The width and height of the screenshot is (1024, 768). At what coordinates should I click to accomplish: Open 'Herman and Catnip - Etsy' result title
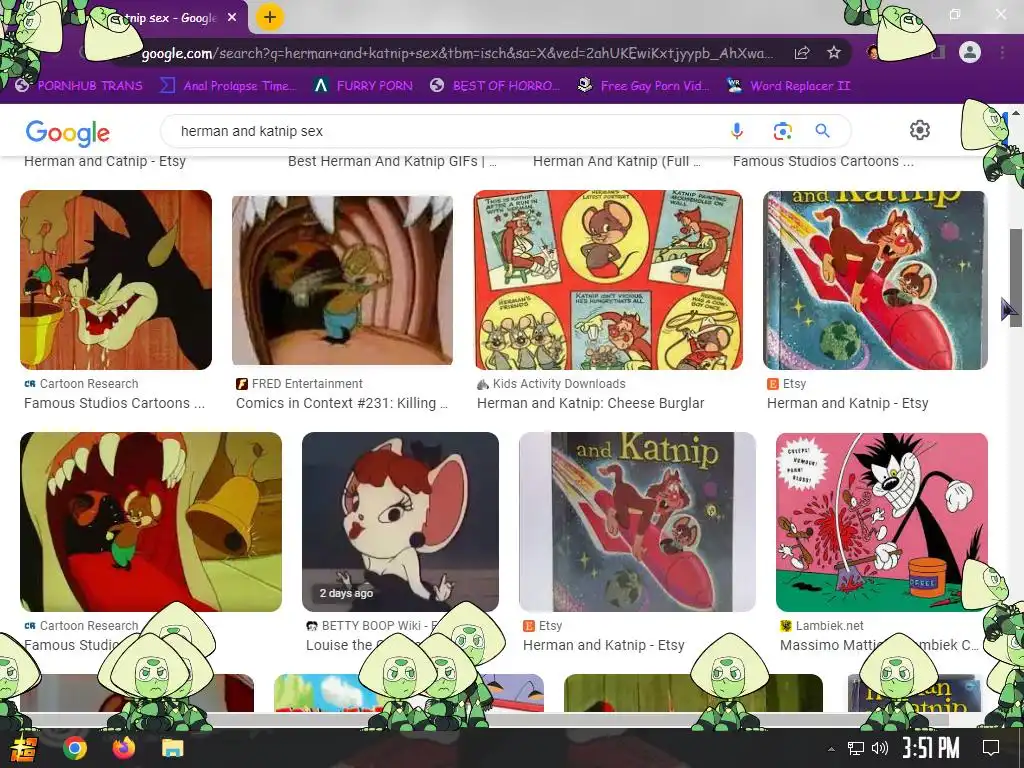[x=105, y=161]
